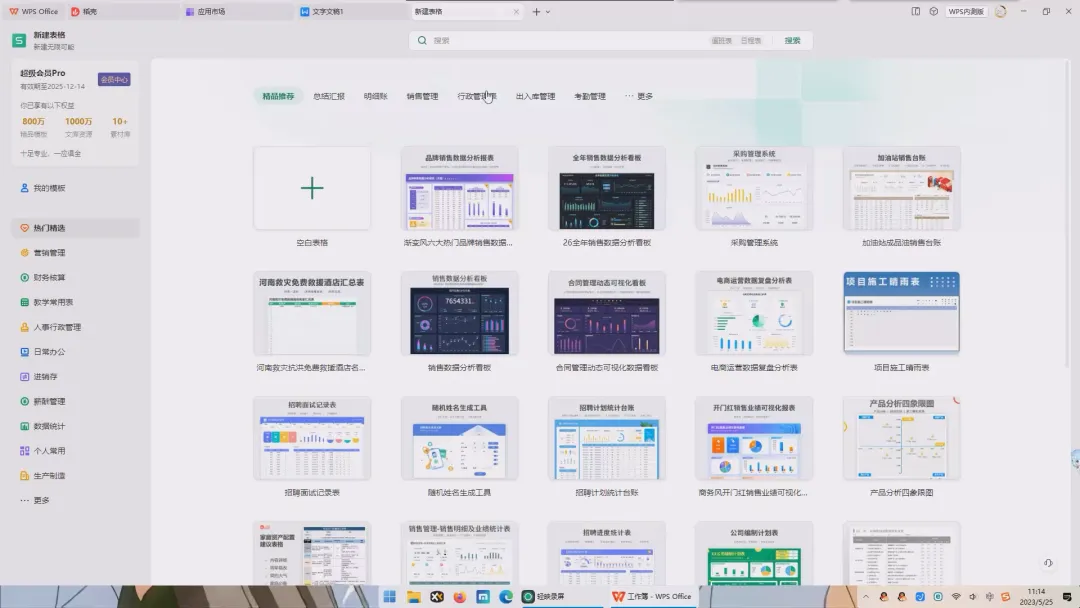Select the 明细账 tab
Viewport: 1080px width, 608px height.
click(375, 96)
